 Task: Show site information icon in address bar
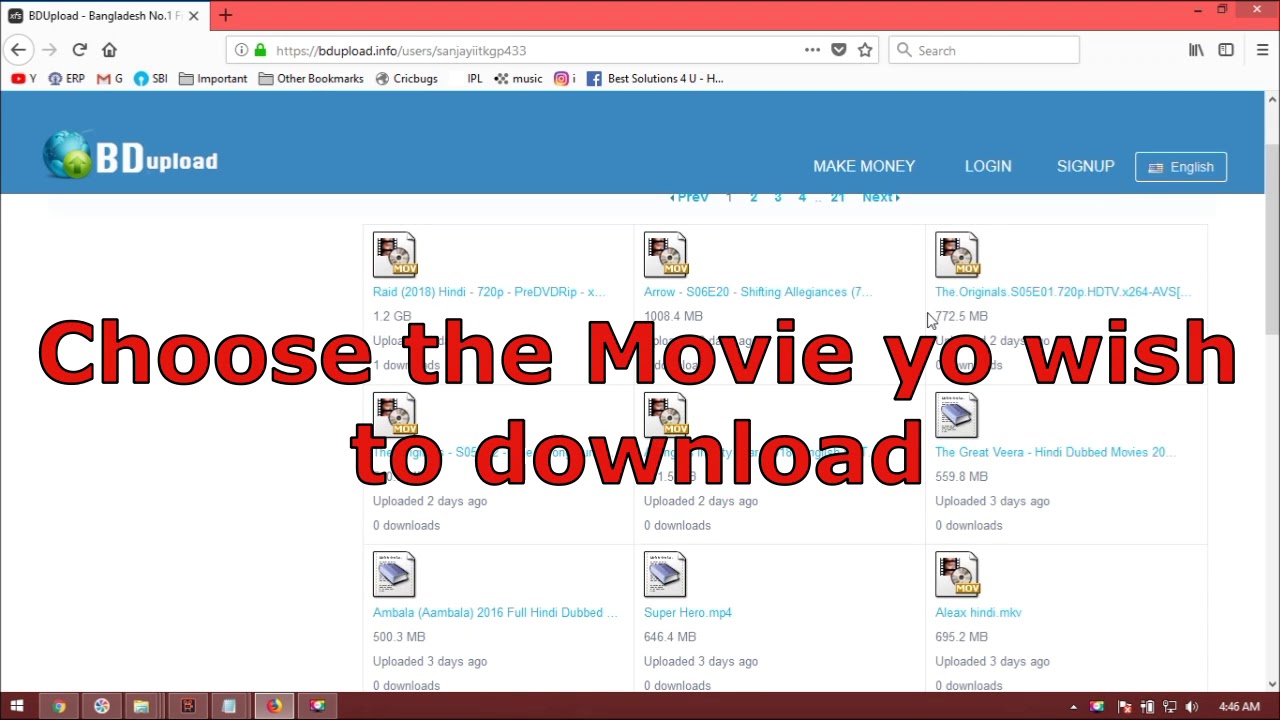[241, 50]
